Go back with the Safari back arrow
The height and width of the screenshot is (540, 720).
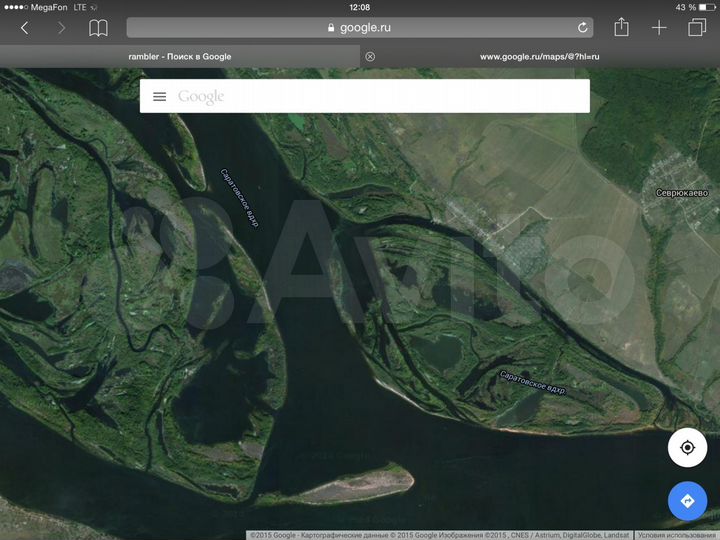click(x=25, y=28)
